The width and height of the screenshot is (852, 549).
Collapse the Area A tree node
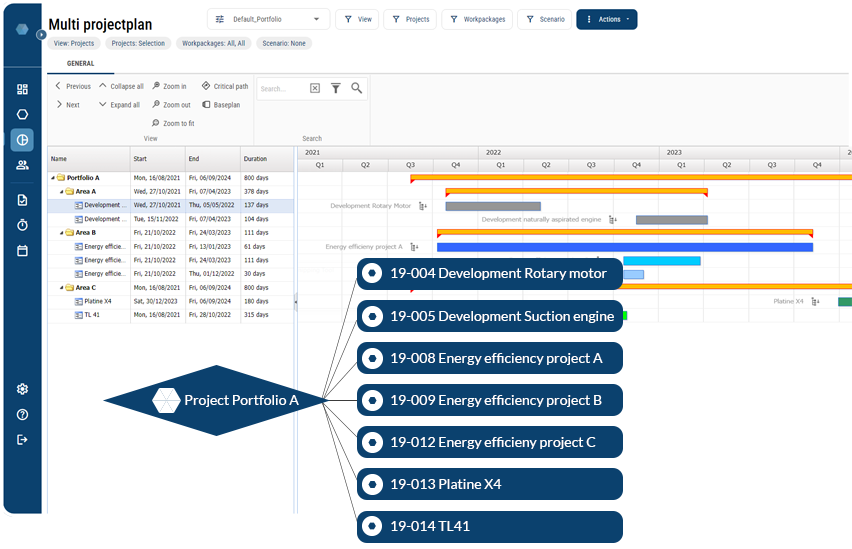click(60, 191)
